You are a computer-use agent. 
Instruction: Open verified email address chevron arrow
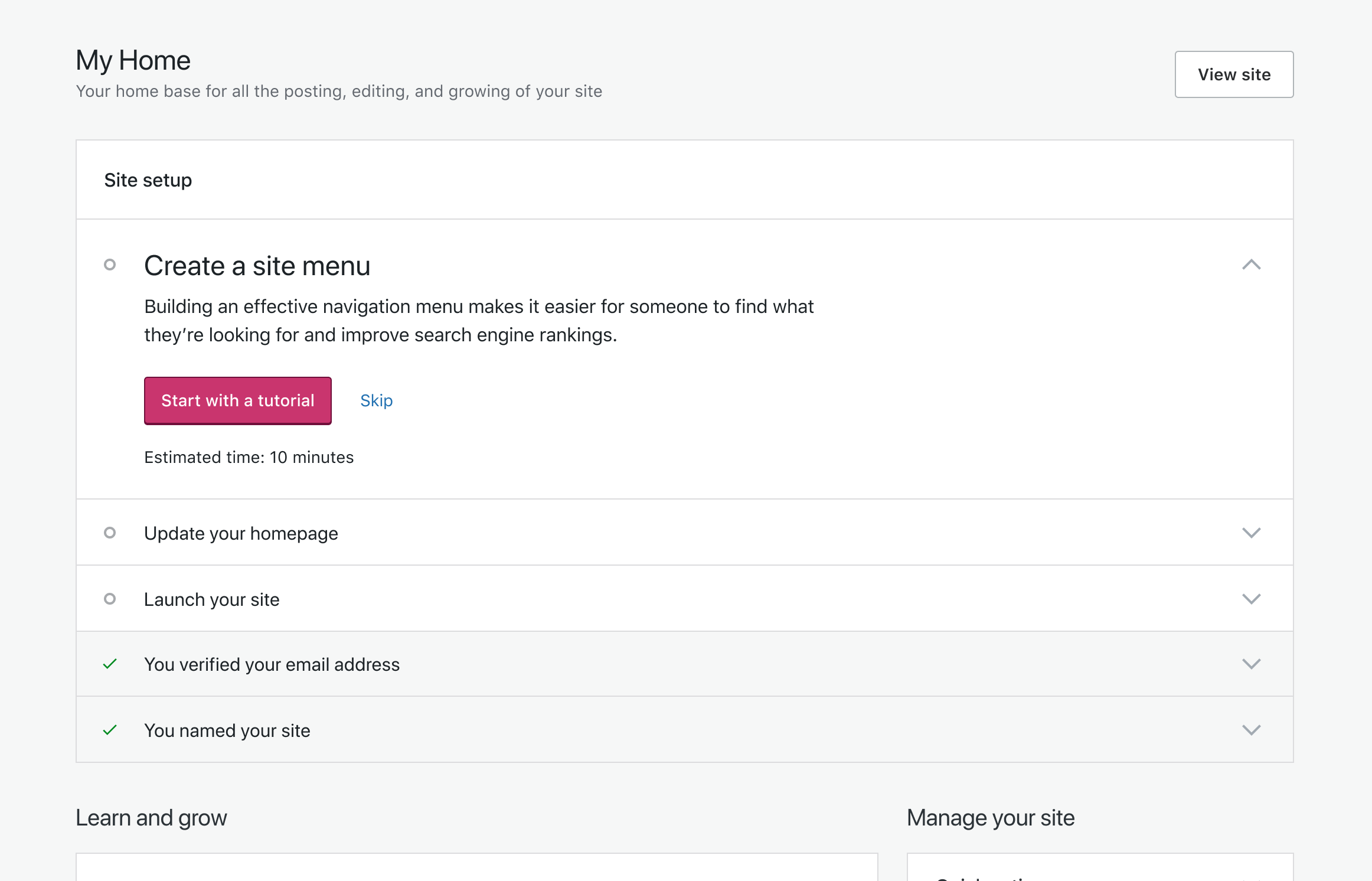(1251, 664)
